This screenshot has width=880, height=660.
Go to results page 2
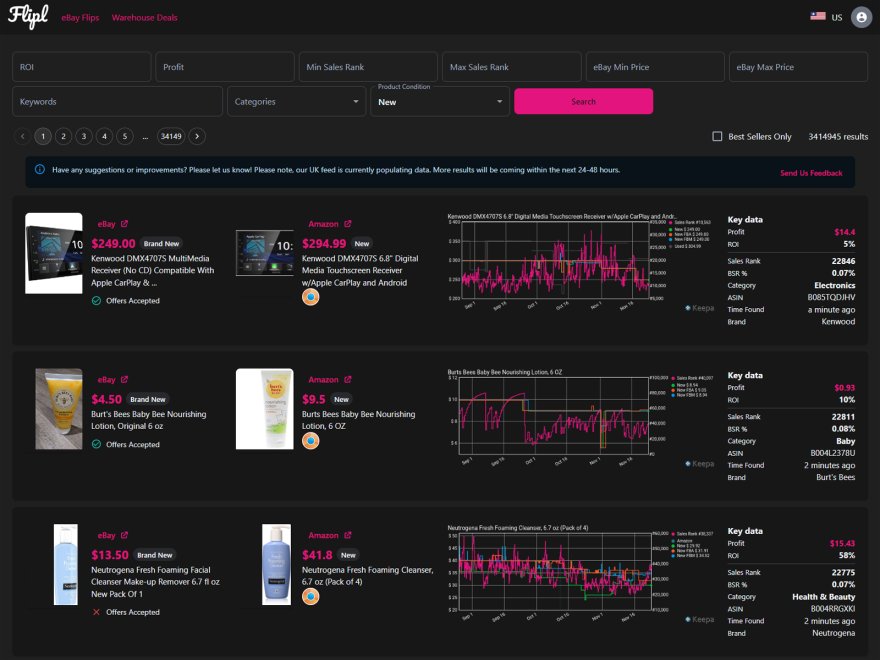coord(63,136)
